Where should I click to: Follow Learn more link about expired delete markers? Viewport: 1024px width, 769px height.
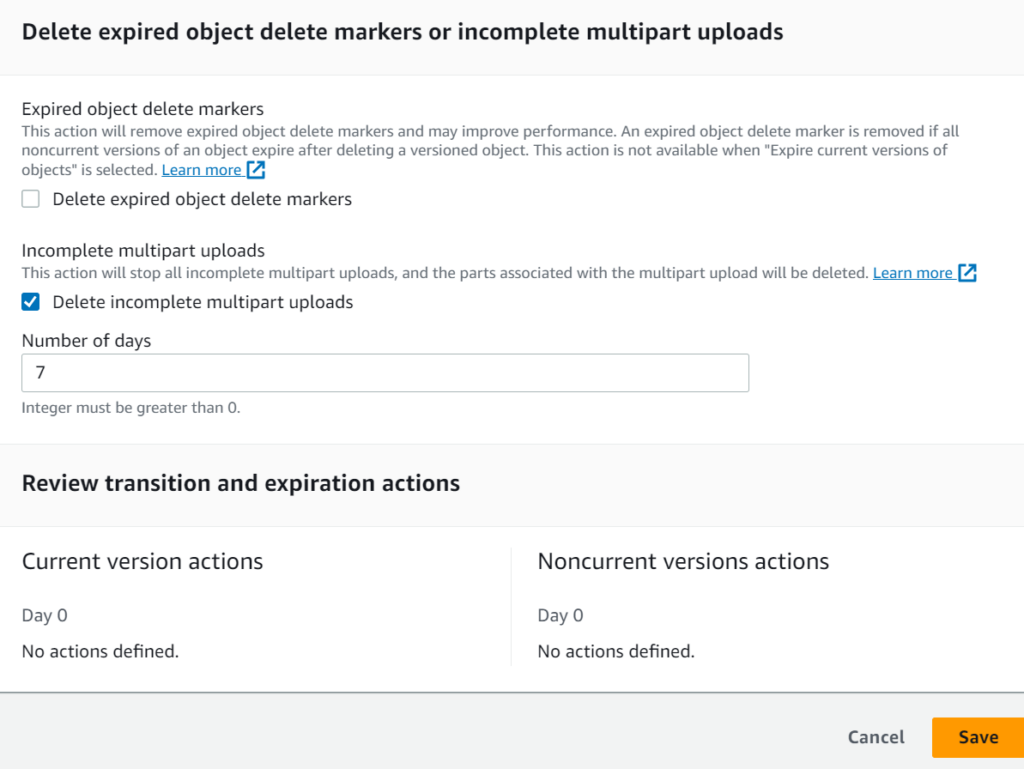click(x=201, y=170)
